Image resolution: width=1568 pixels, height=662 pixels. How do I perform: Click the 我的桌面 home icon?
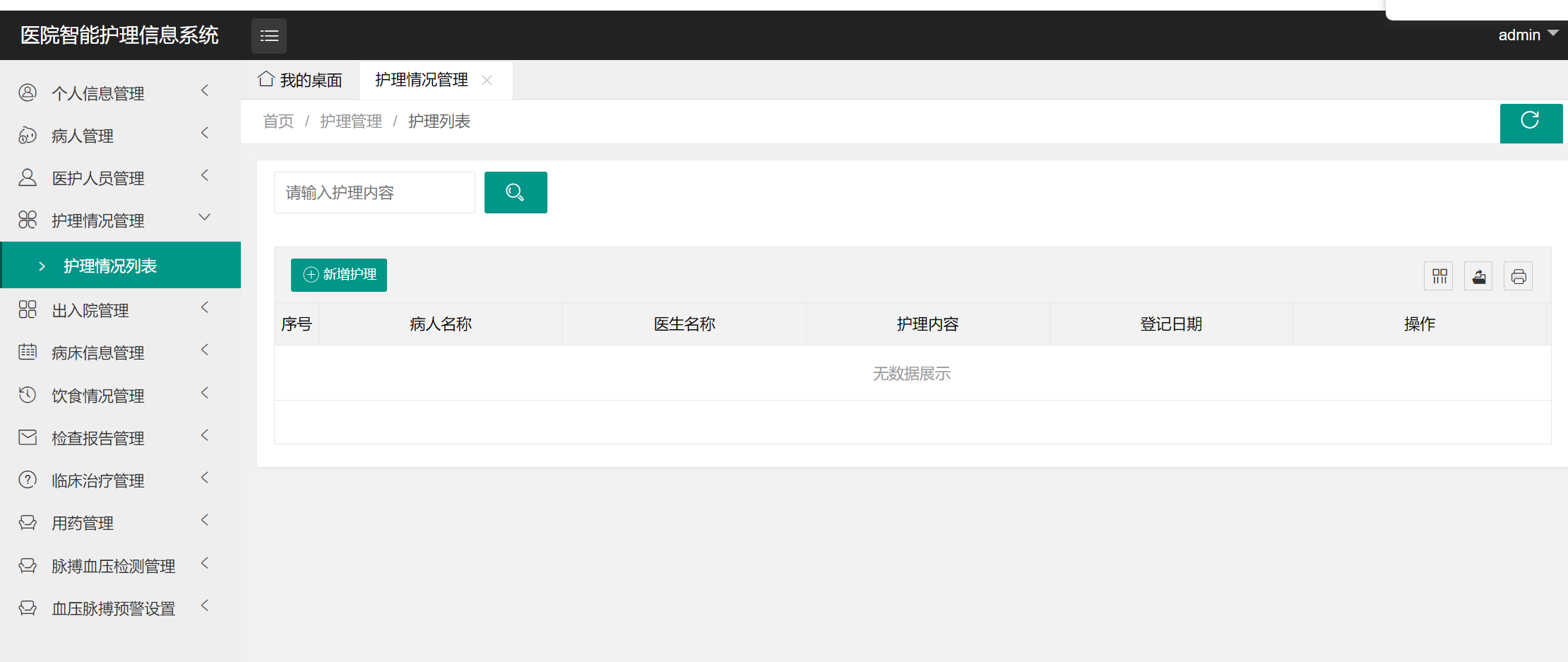coord(265,78)
